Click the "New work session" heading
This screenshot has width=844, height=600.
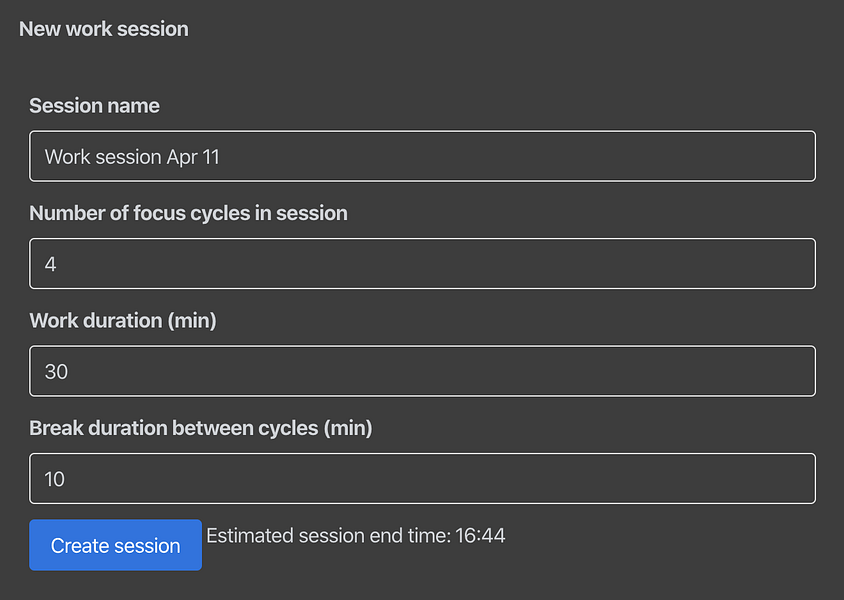[x=104, y=29]
